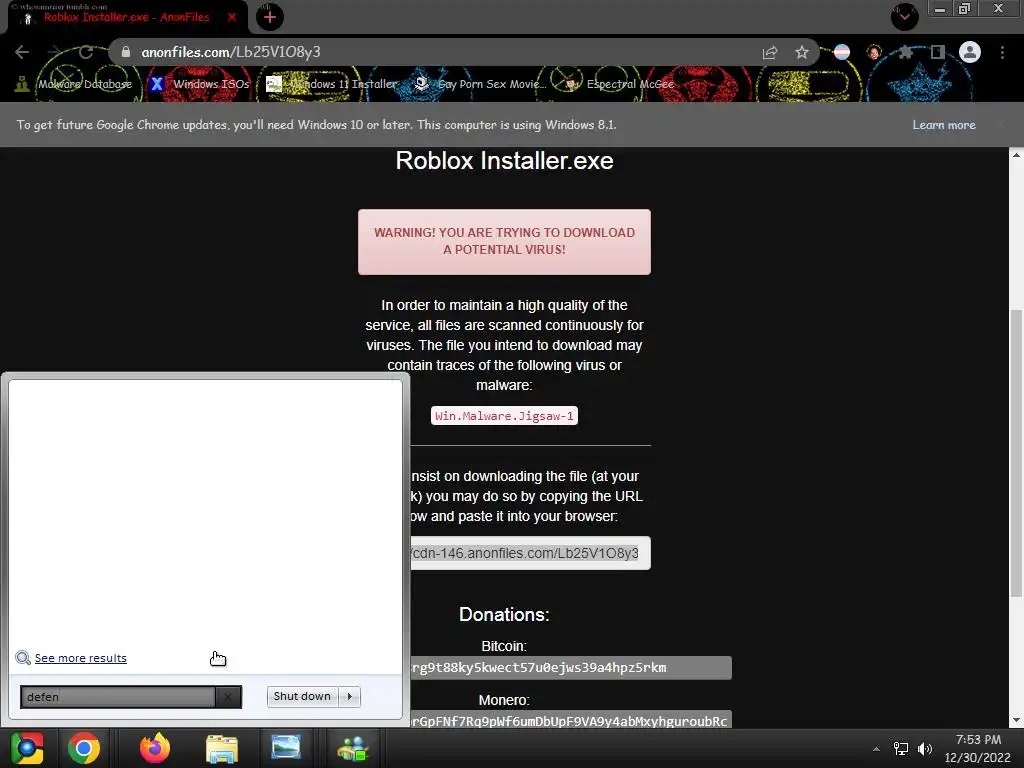The height and width of the screenshot is (768, 1024).
Task: Close the Roblox Installer.exe tab
Action: (x=232, y=17)
